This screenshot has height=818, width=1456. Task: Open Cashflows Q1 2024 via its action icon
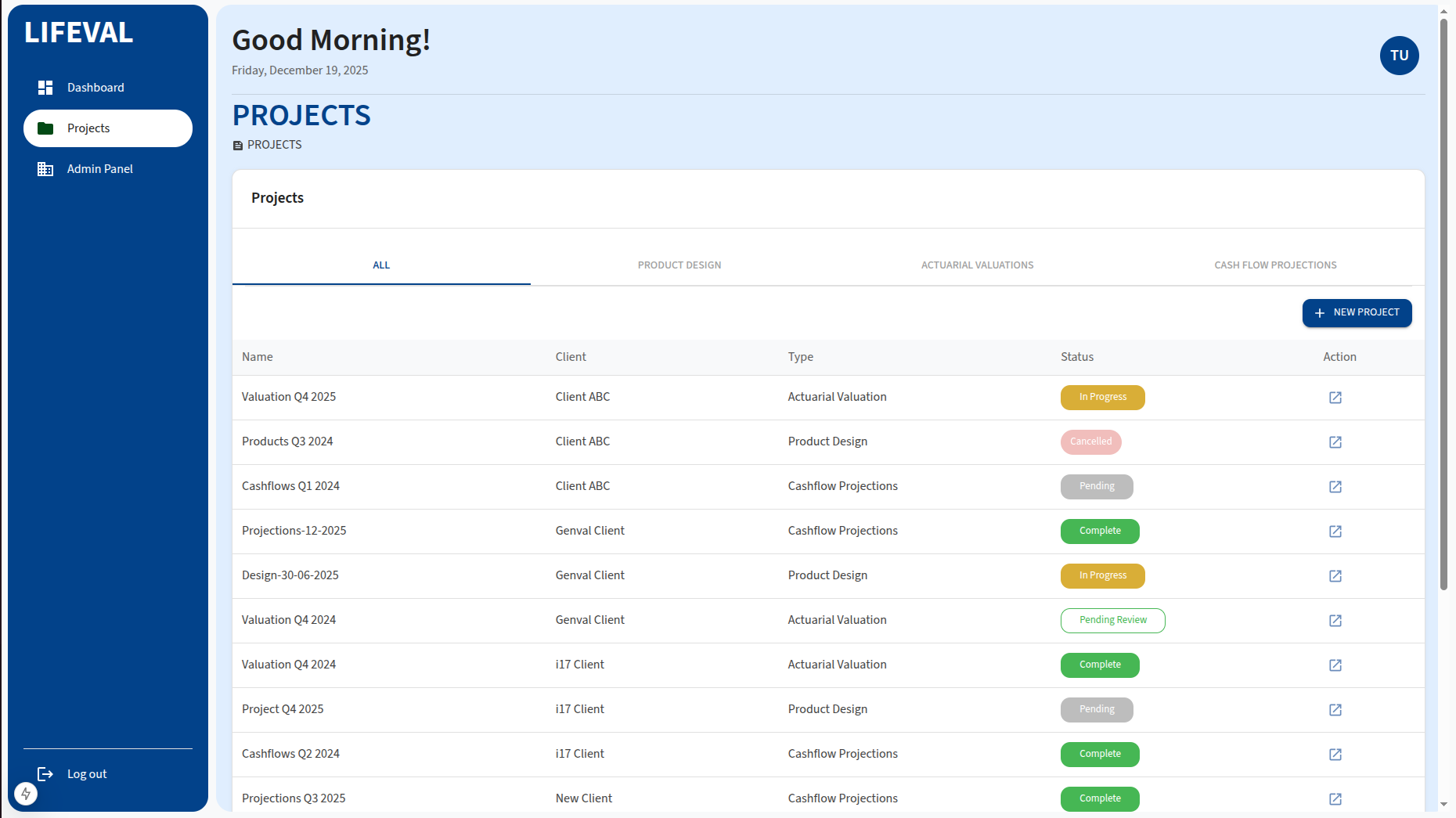coord(1335,487)
